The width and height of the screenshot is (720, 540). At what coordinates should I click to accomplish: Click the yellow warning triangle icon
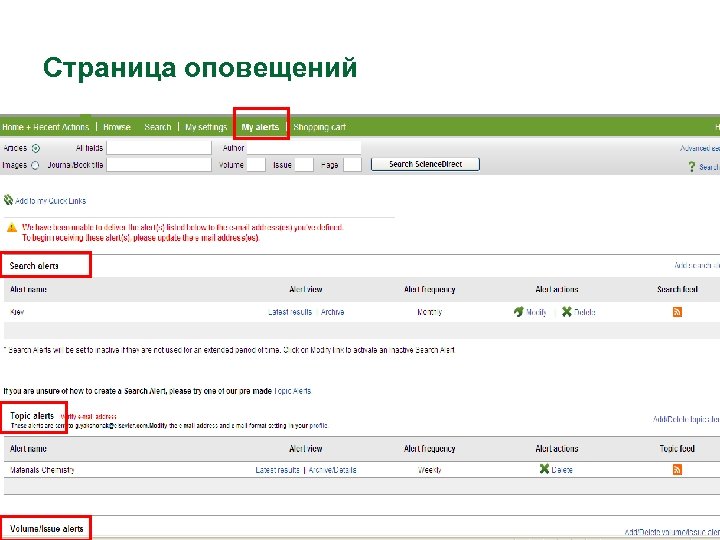click(12, 227)
